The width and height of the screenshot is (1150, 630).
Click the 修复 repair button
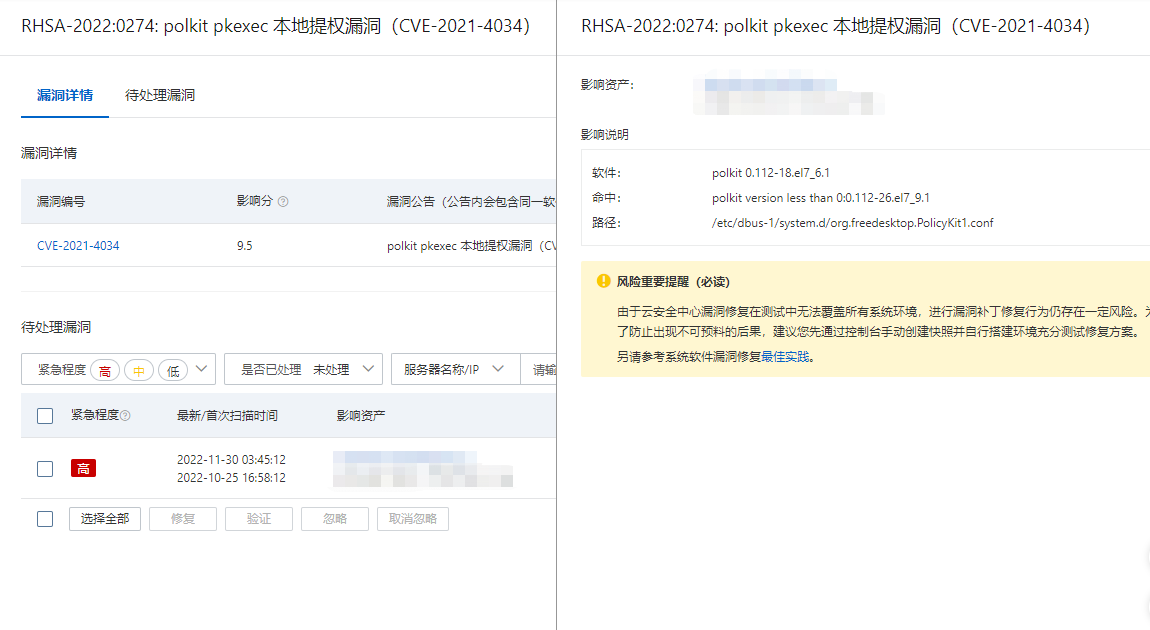pyautogui.click(x=182, y=518)
